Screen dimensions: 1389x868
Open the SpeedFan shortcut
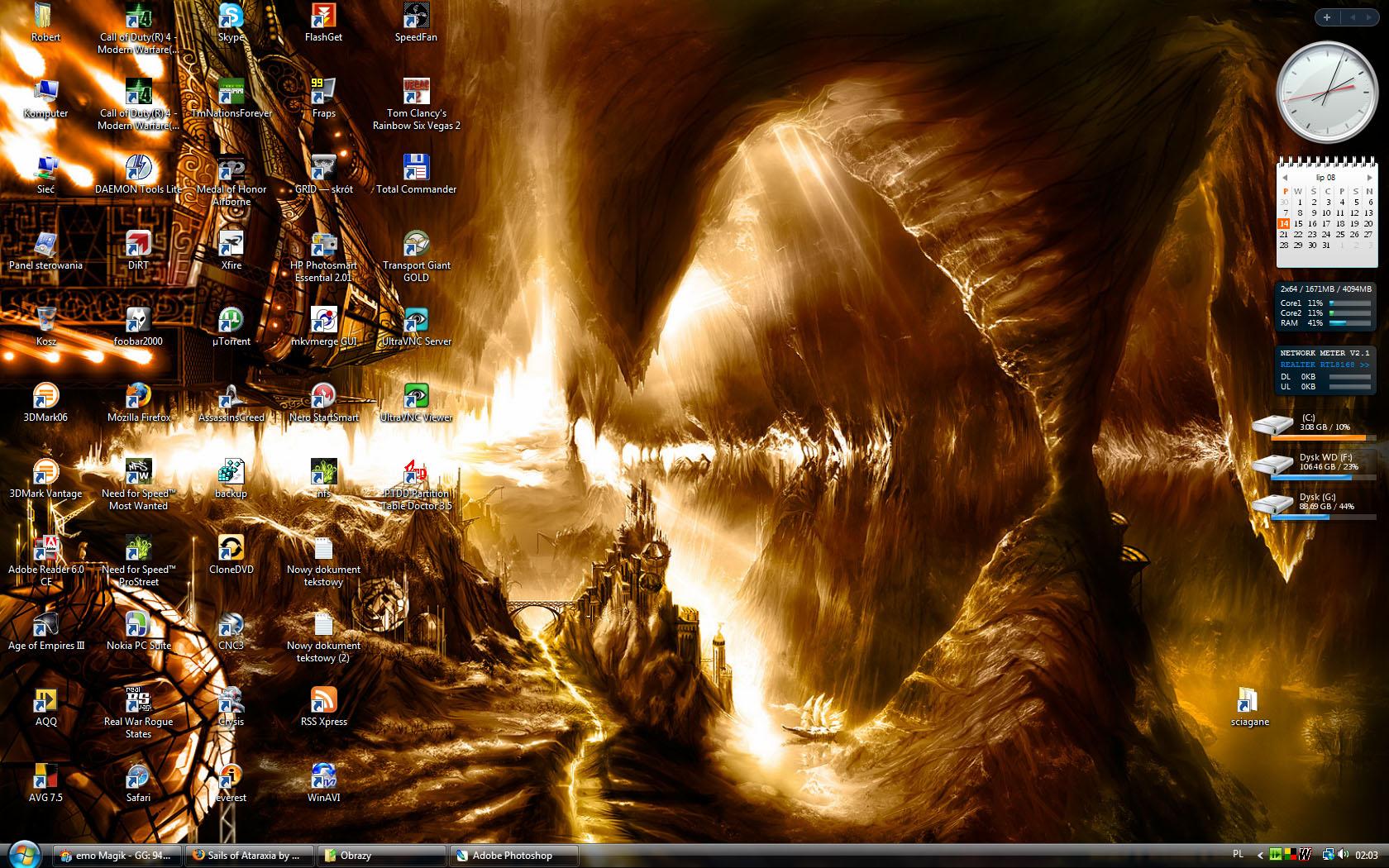pyautogui.click(x=416, y=23)
